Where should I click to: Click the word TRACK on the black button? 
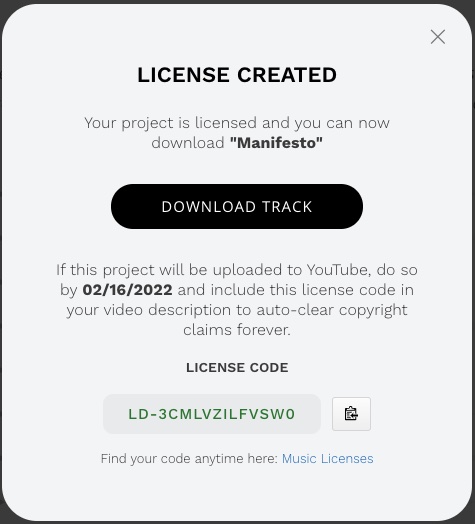287,207
